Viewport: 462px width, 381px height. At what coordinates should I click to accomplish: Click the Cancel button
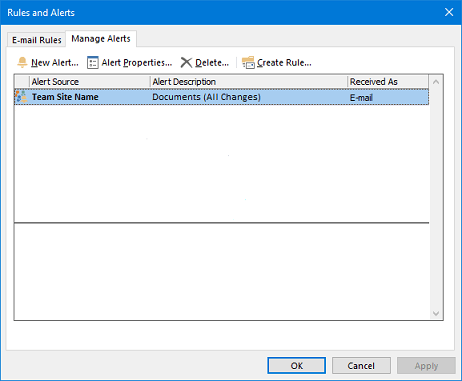click(361, 366)
